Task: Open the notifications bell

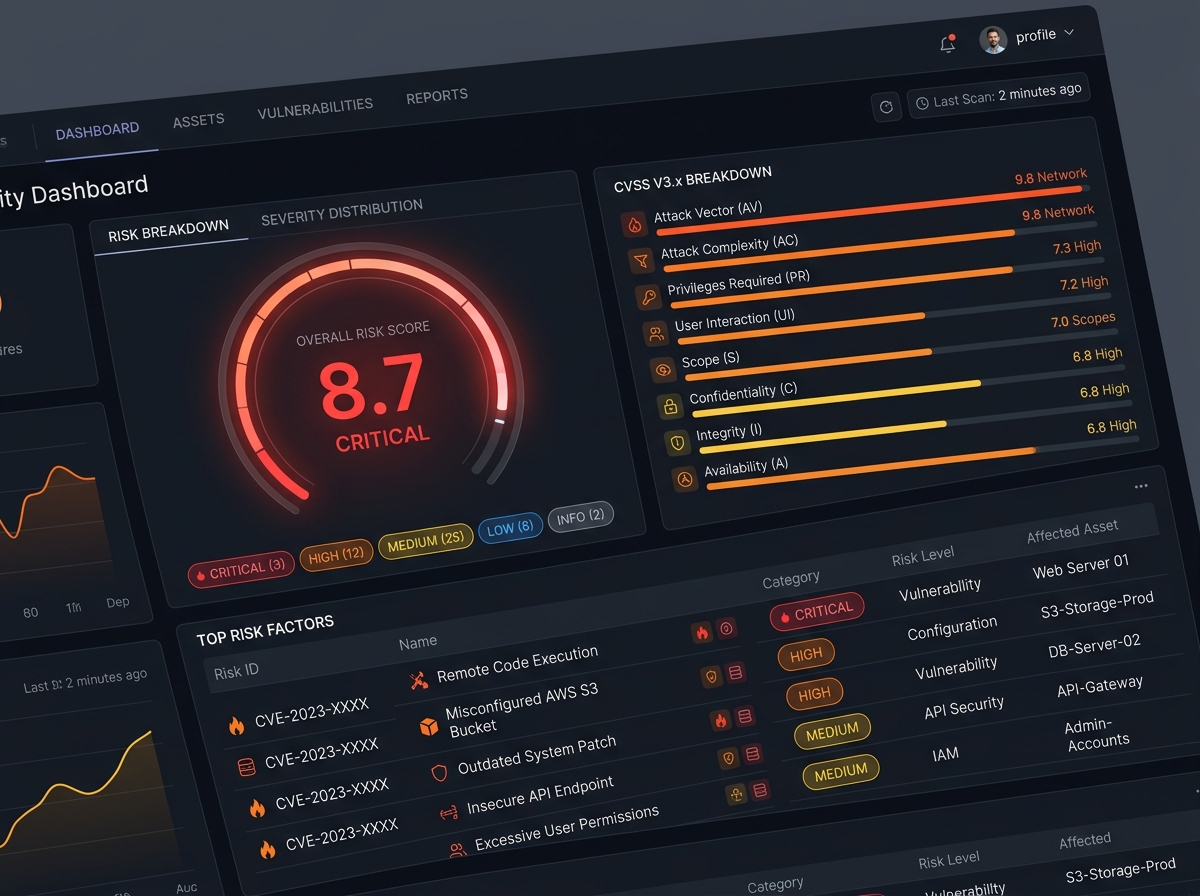Action: pos(947,43)
